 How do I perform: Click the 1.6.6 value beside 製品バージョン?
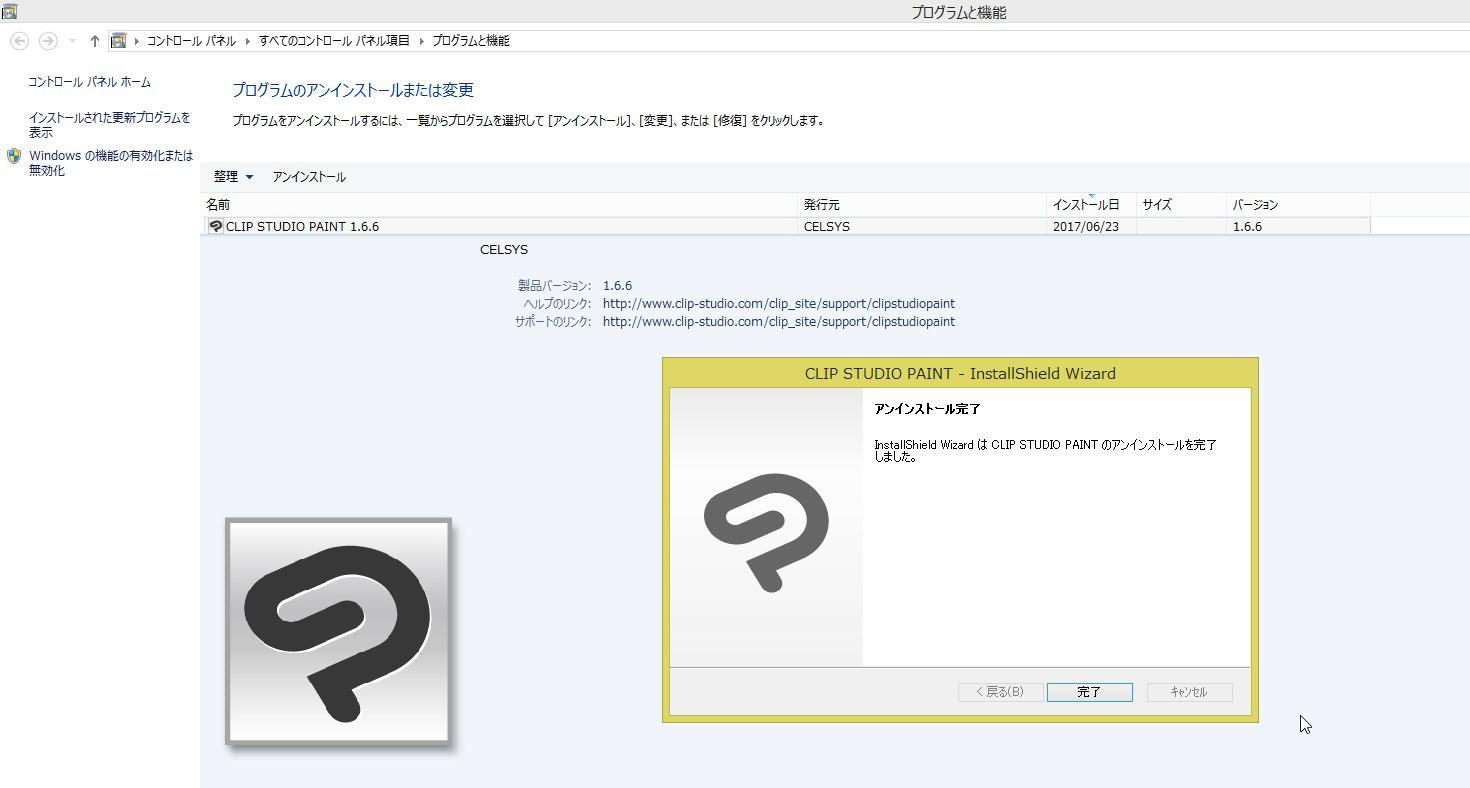(617, 286)
